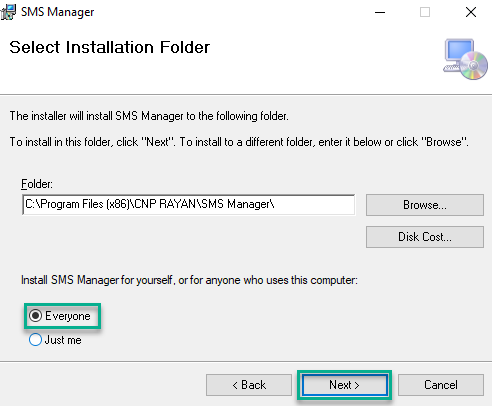The width and height of the screenshot is (492, 406).
Task: Click the "Folder:" field label
Action: (x=37, y=184)
